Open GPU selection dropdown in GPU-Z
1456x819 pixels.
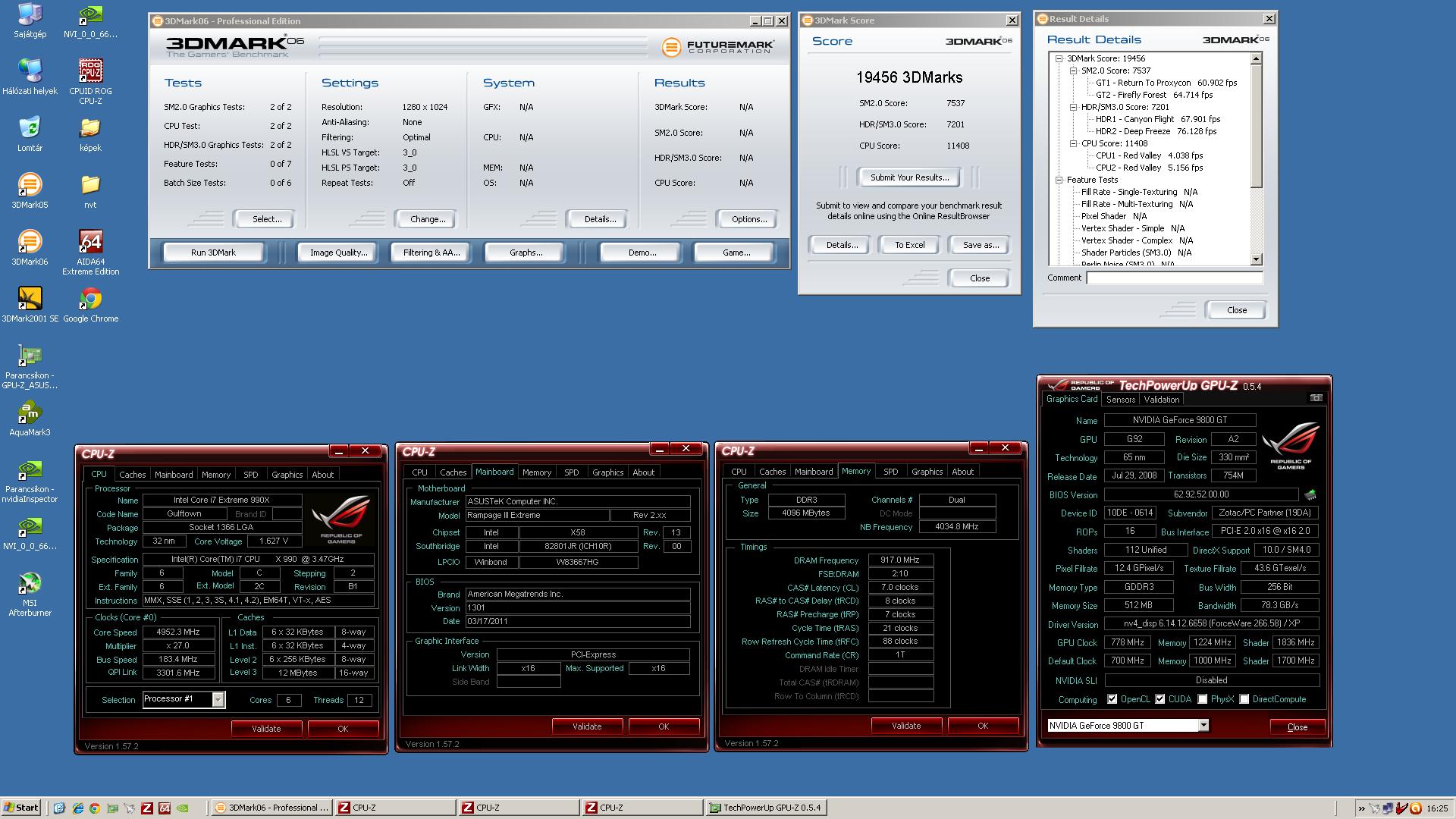pos(1203,726)
